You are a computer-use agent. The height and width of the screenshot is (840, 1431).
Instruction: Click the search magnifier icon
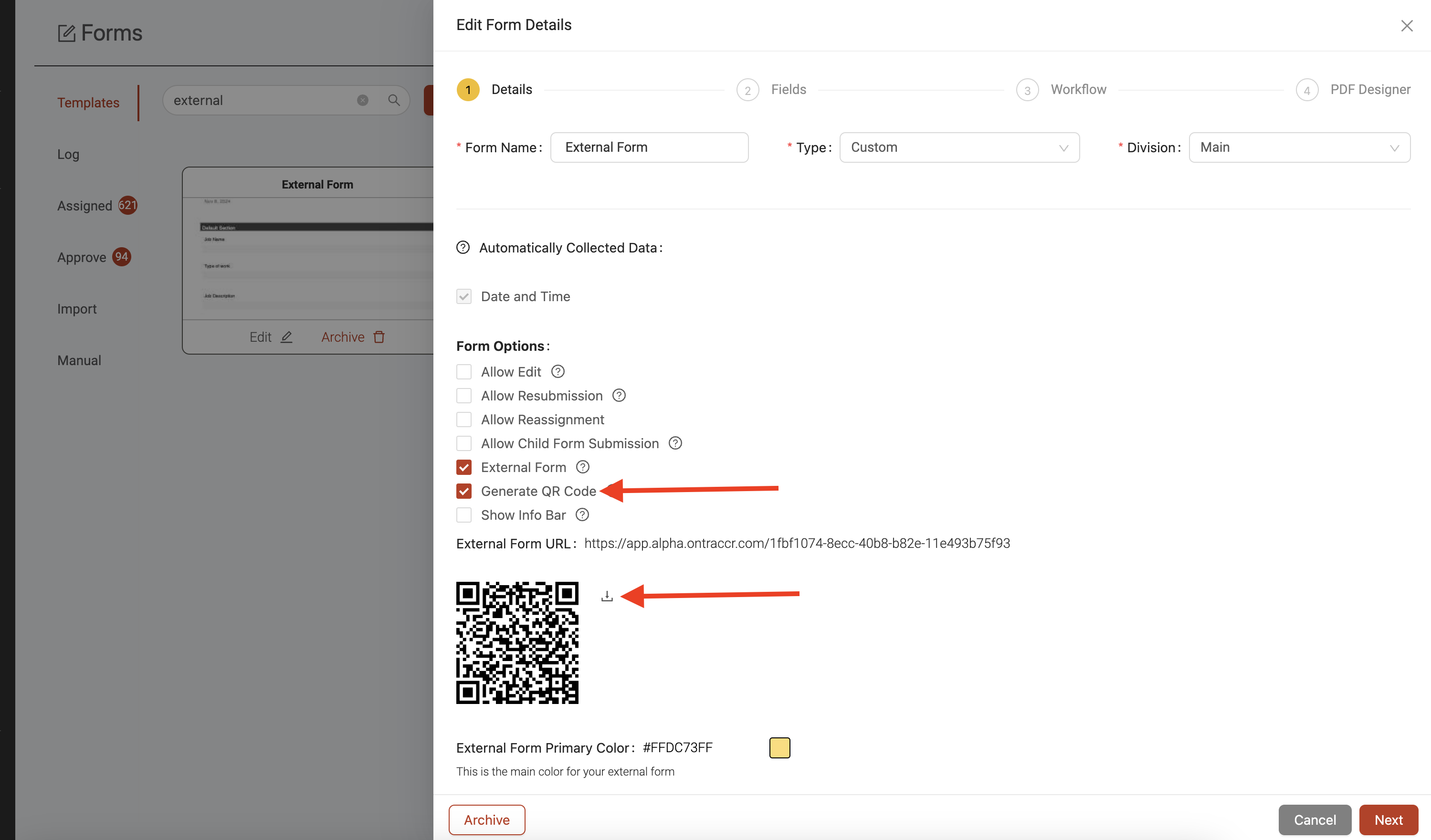click(393, 101)
